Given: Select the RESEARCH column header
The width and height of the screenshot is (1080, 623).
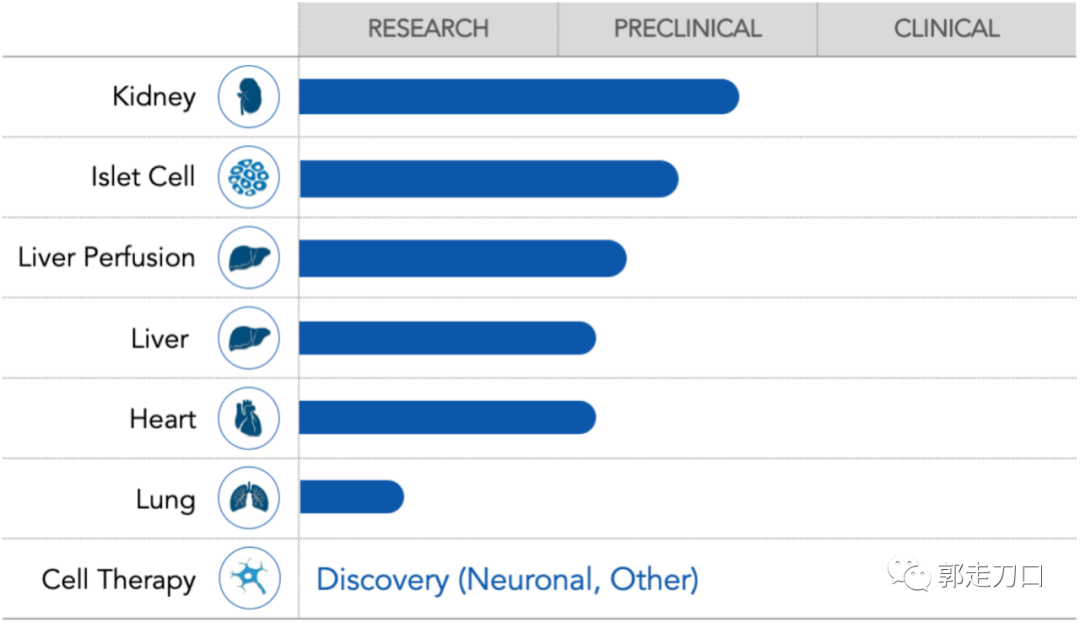Looking at the screenshot, I should [x=428, y=29].
